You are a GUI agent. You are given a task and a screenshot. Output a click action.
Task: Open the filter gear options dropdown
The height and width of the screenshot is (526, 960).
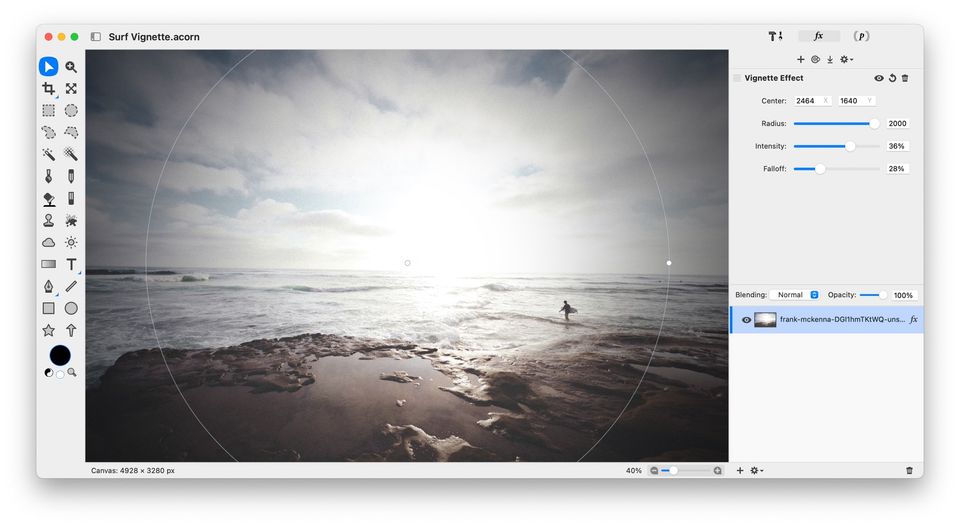tap(846, 59)
